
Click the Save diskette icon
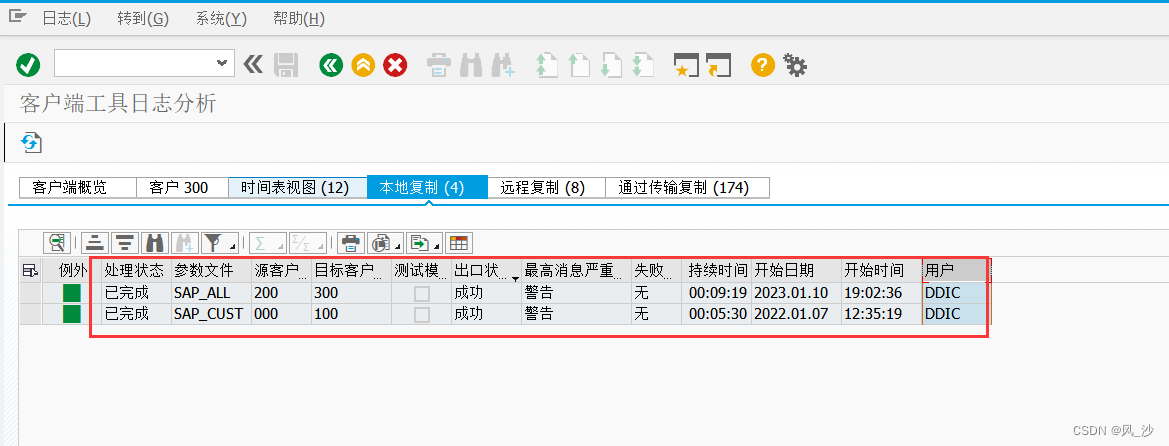point(286,66)
